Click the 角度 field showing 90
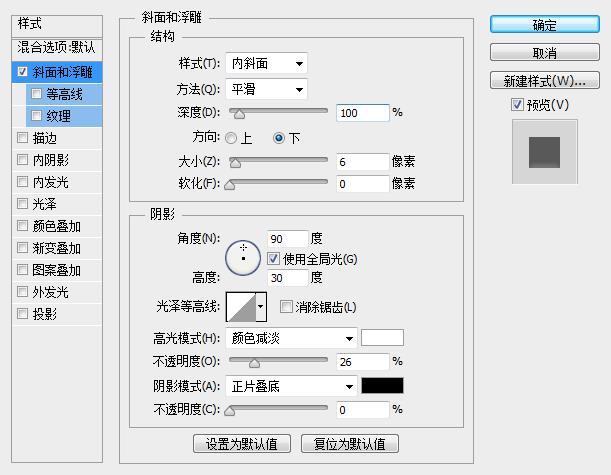 (x=288, y=238)
